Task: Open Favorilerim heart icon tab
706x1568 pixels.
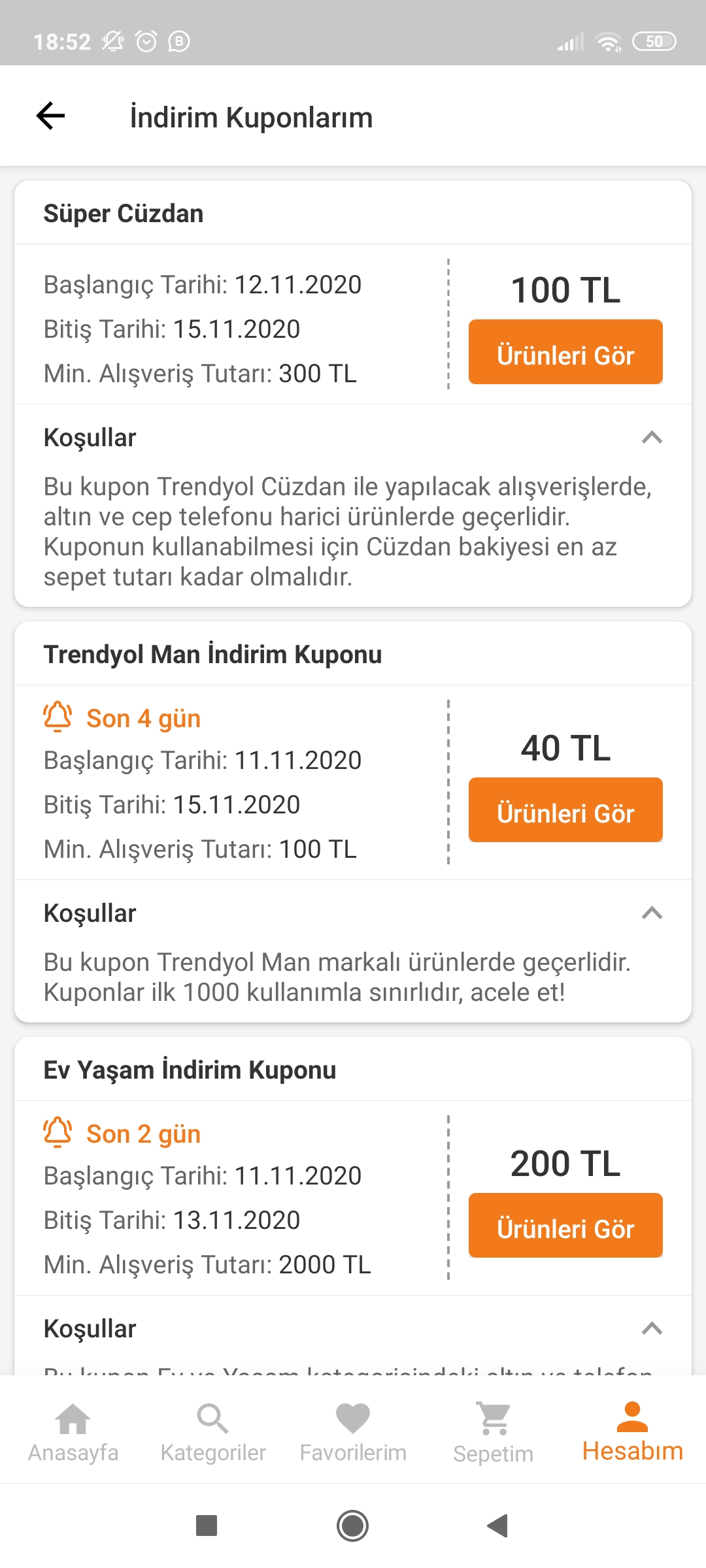Action: (x=353, y=1419)
